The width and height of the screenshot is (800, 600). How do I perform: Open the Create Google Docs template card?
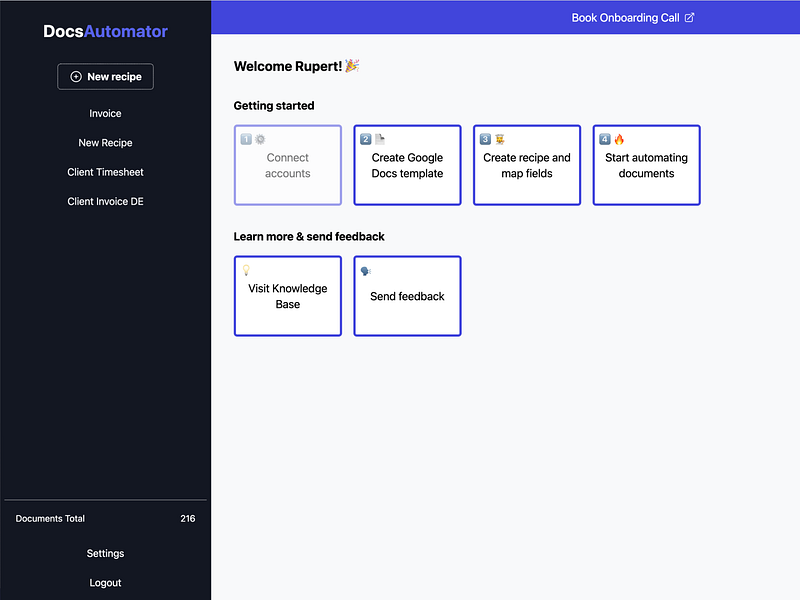(407, 165)
